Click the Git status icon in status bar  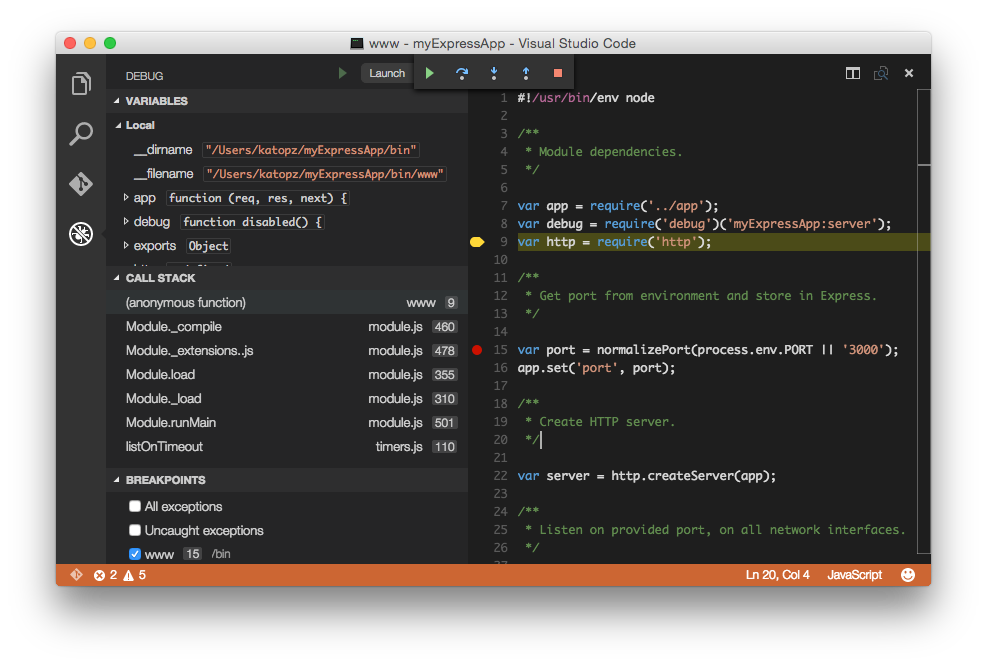pos(76,575)
